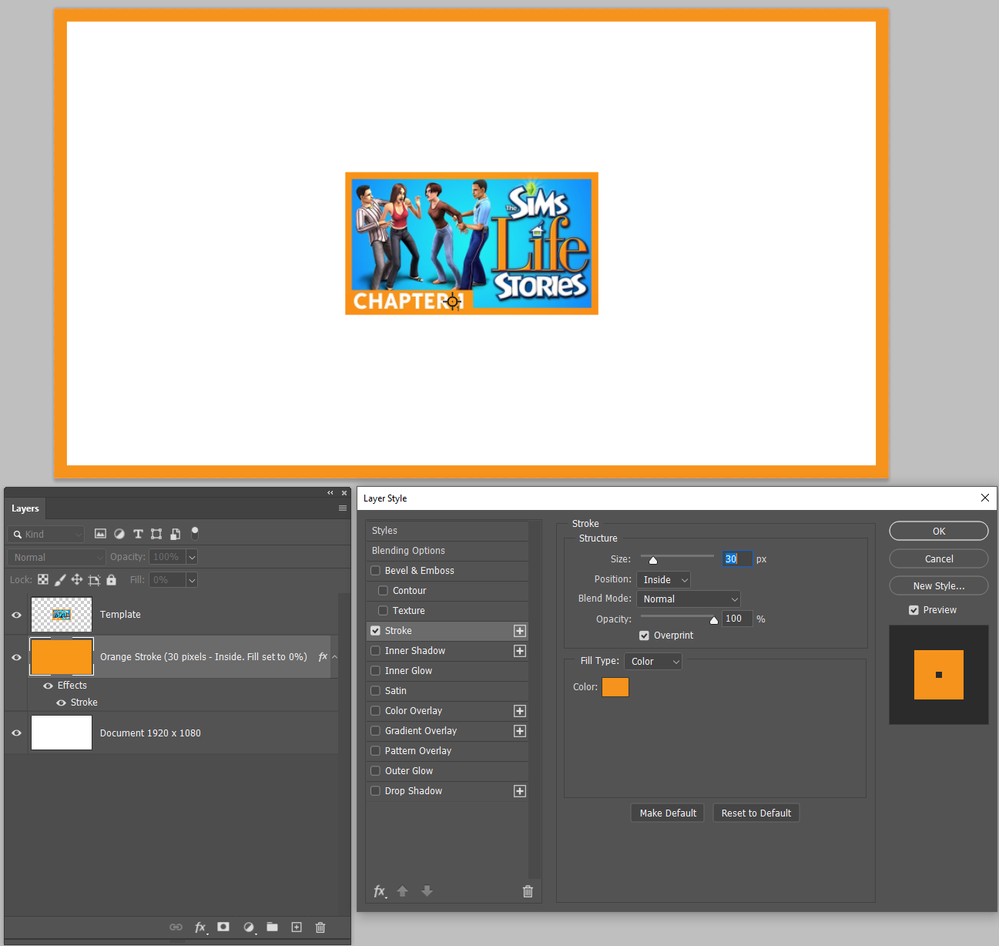Image resolution: width=999 pixels, height=946 pixels.
Task: Toggle Effects visibility eye
Action: pyautogui.click(x=48, y=686)
